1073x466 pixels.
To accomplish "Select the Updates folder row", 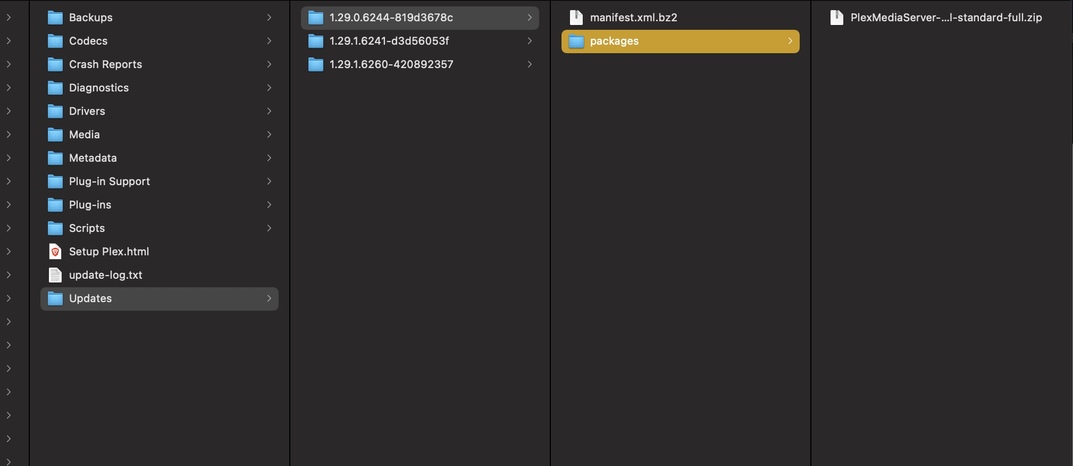I will pos(90,299).
